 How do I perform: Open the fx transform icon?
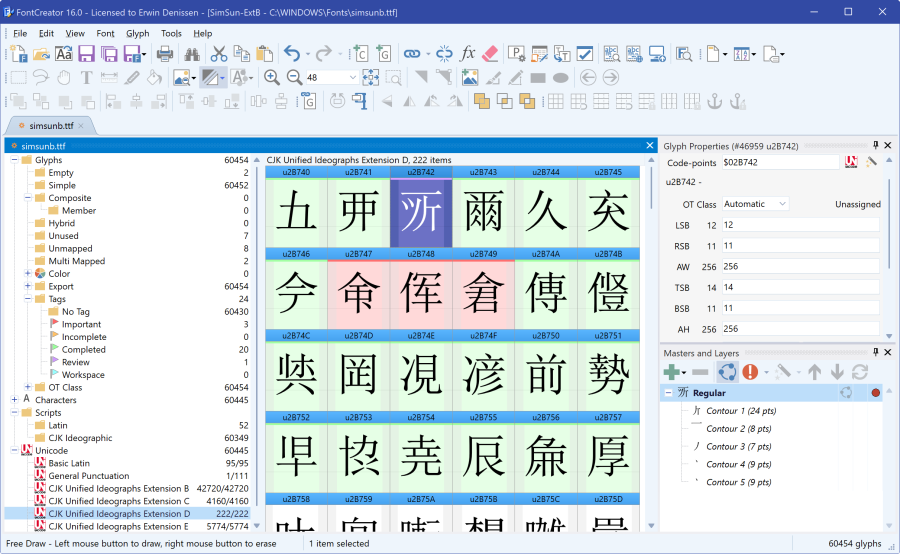[468, 54]
